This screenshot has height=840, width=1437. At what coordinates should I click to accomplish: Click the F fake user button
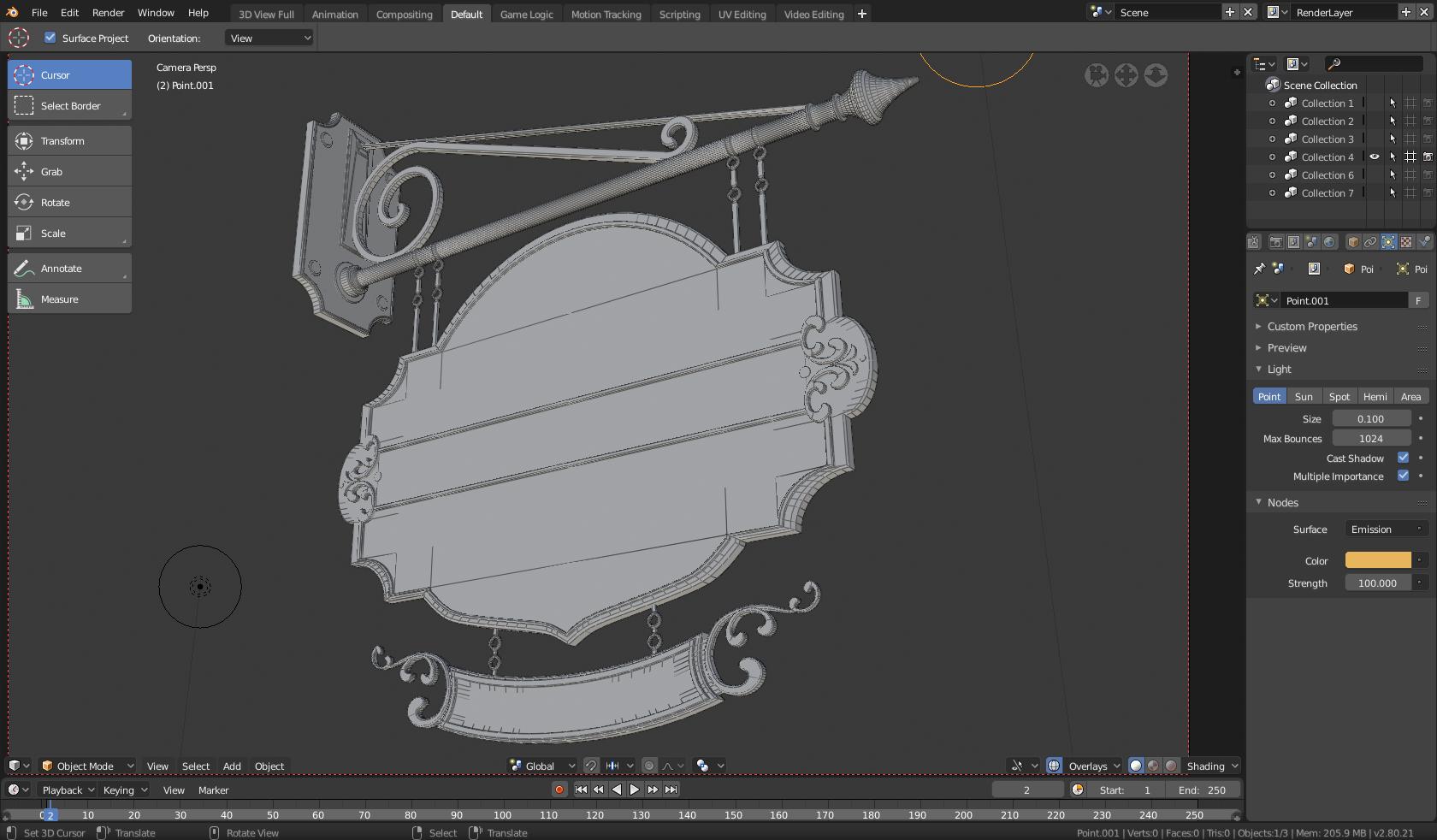click(1418, 300)
